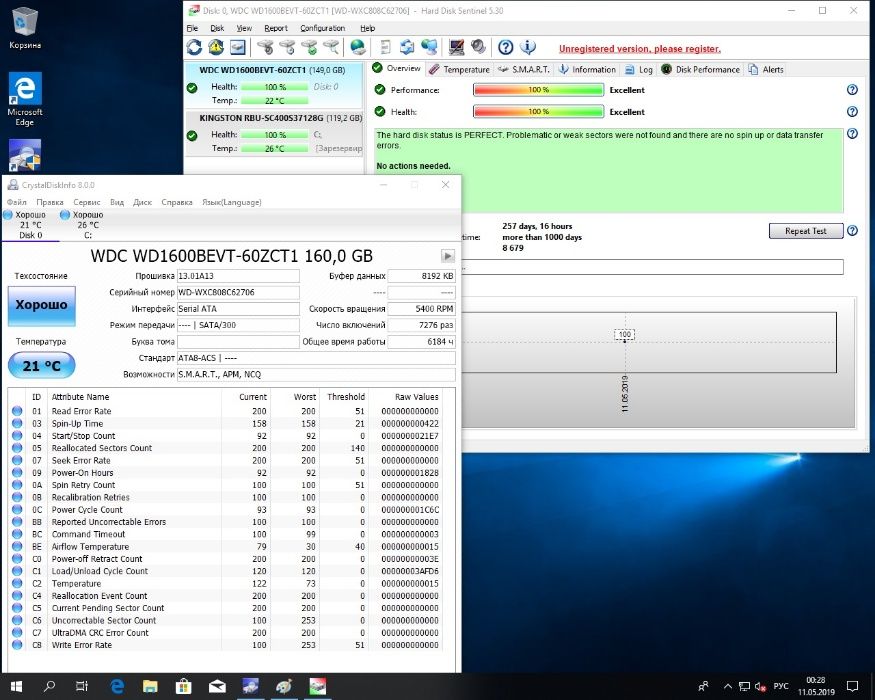Viewport: 875px width, 700px height.
Task: Click the globe with disk icon
Action: click(358, 47)
